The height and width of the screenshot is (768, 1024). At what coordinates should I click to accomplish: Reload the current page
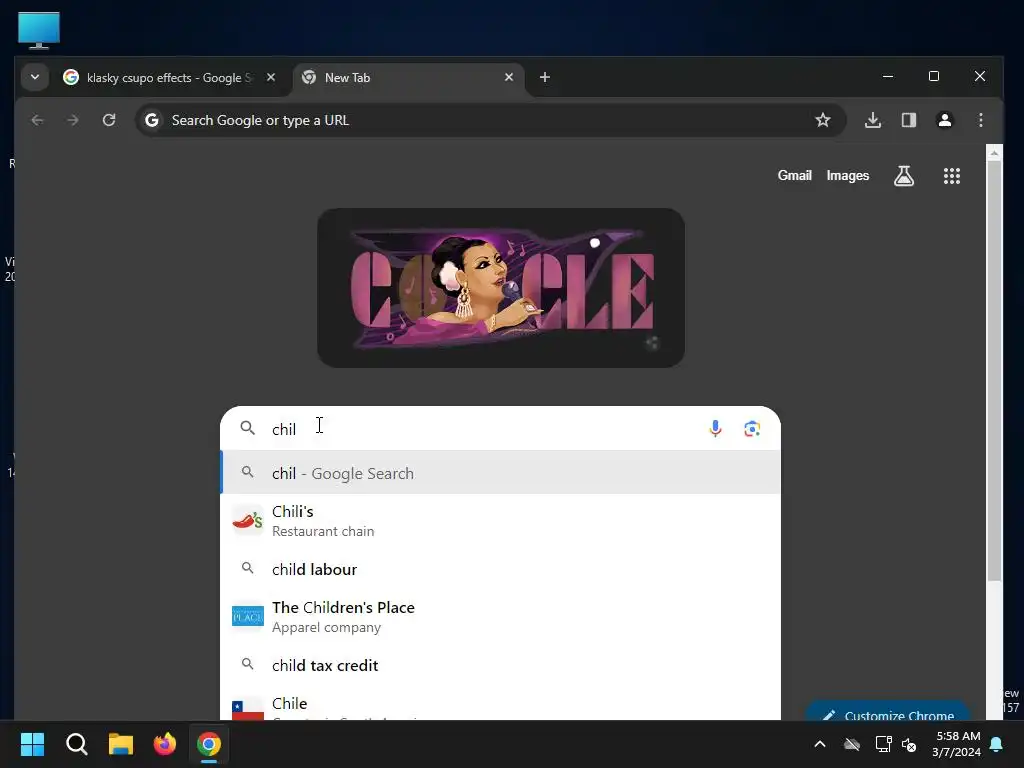[x=109, y=120]
